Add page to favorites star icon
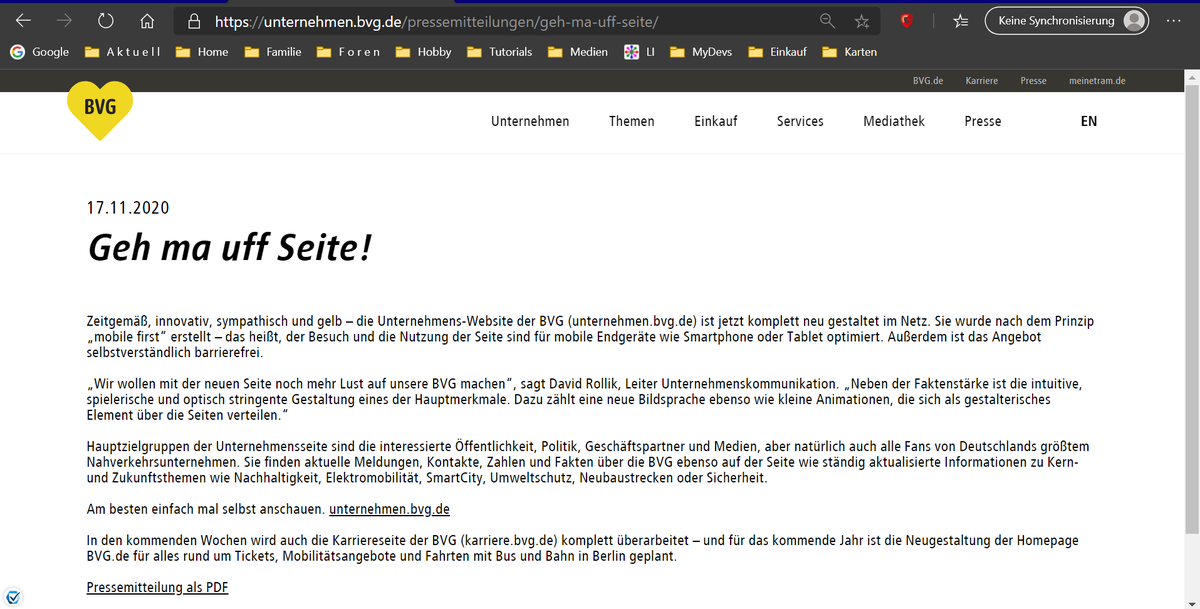Screen dimensions: 1200x609 pos(862,20)
